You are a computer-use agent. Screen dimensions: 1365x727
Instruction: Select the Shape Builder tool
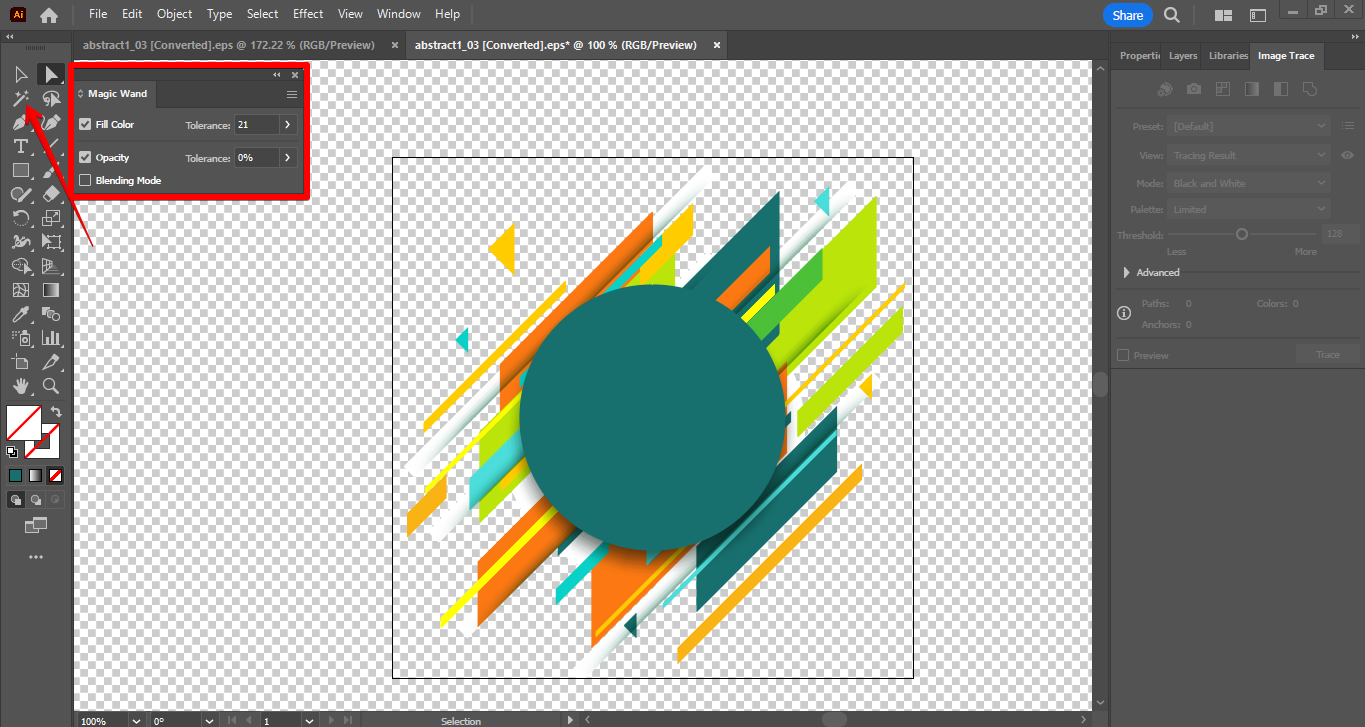(x=20, y=266)
